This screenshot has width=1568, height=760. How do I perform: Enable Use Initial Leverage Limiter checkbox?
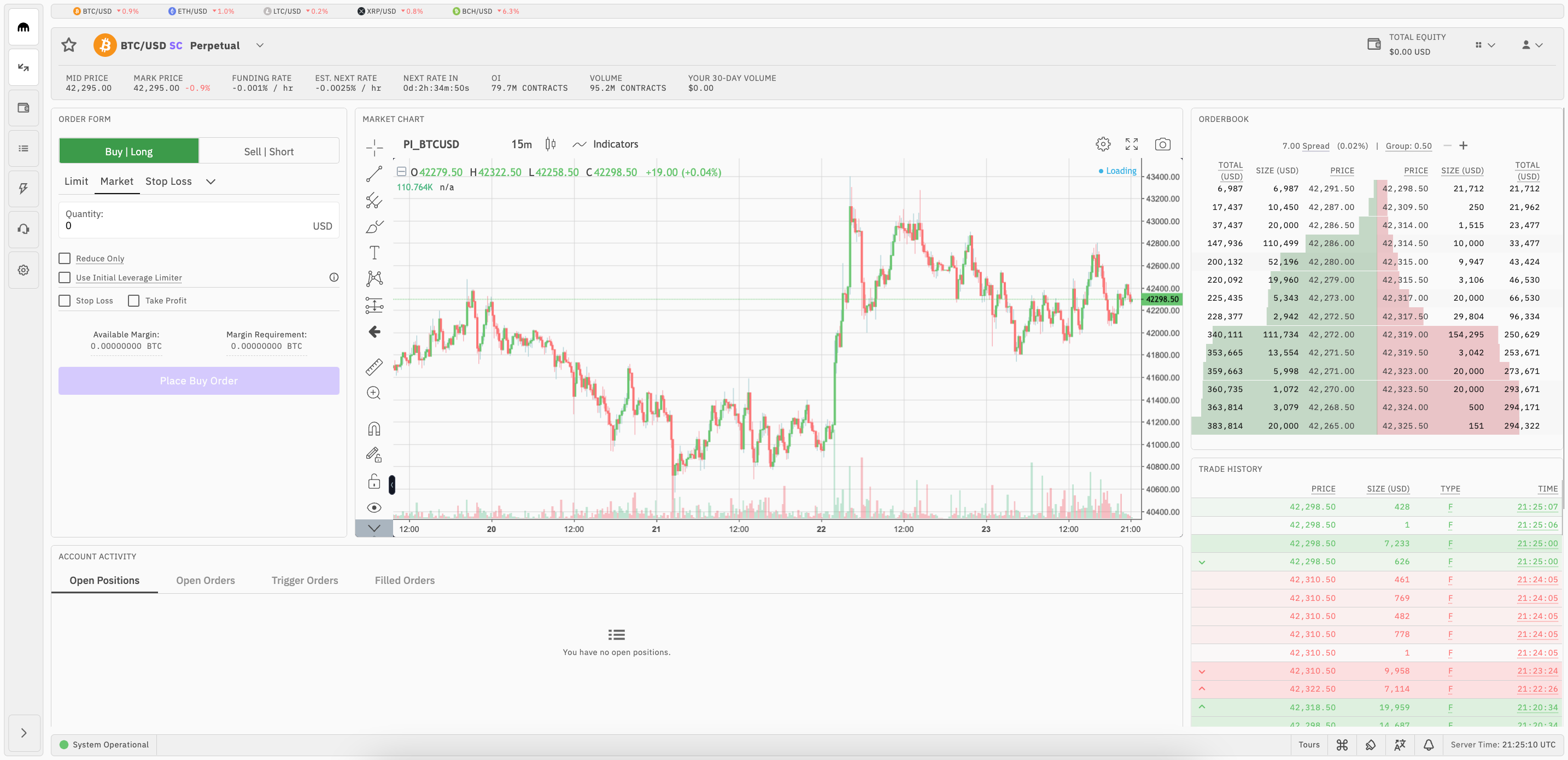click(x=65, y=278)
